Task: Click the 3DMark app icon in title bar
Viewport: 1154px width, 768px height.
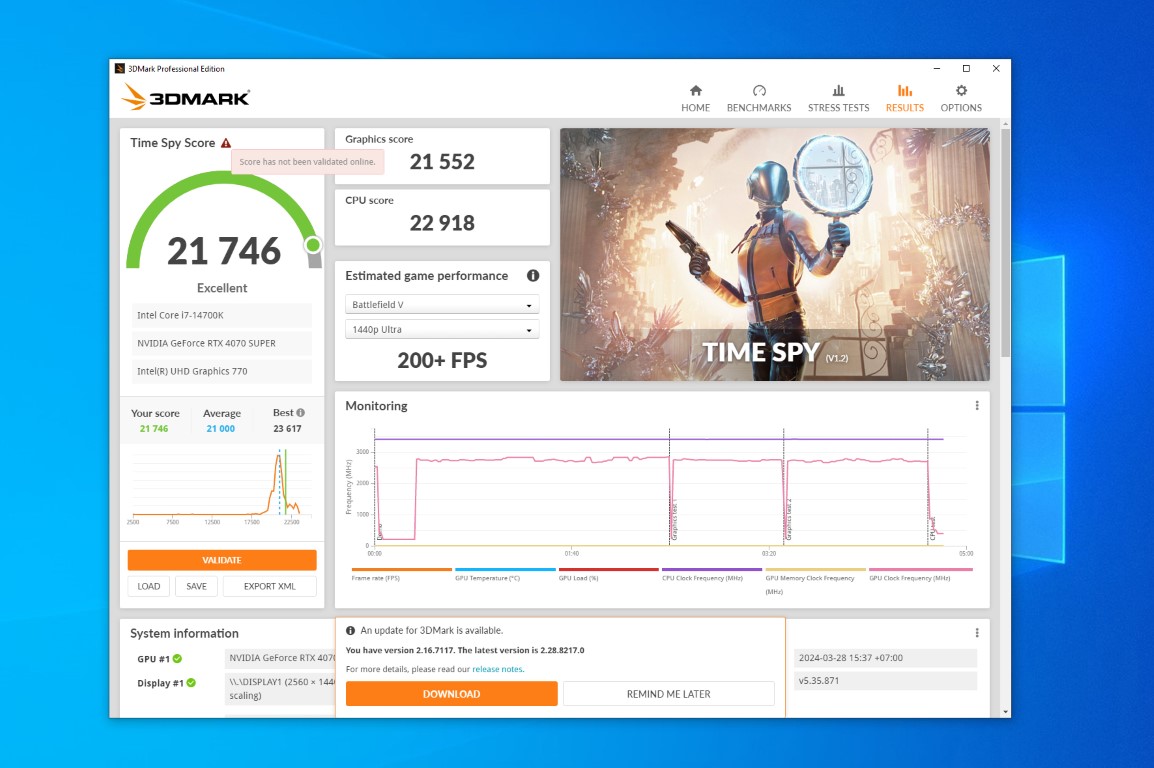Action: click(119, 68)
